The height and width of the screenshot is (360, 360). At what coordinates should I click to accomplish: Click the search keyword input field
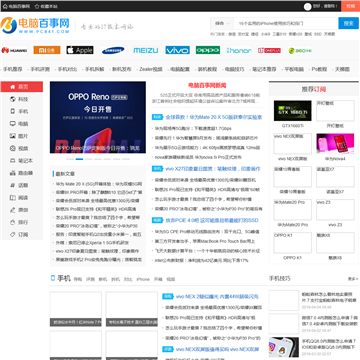(286, 24)
